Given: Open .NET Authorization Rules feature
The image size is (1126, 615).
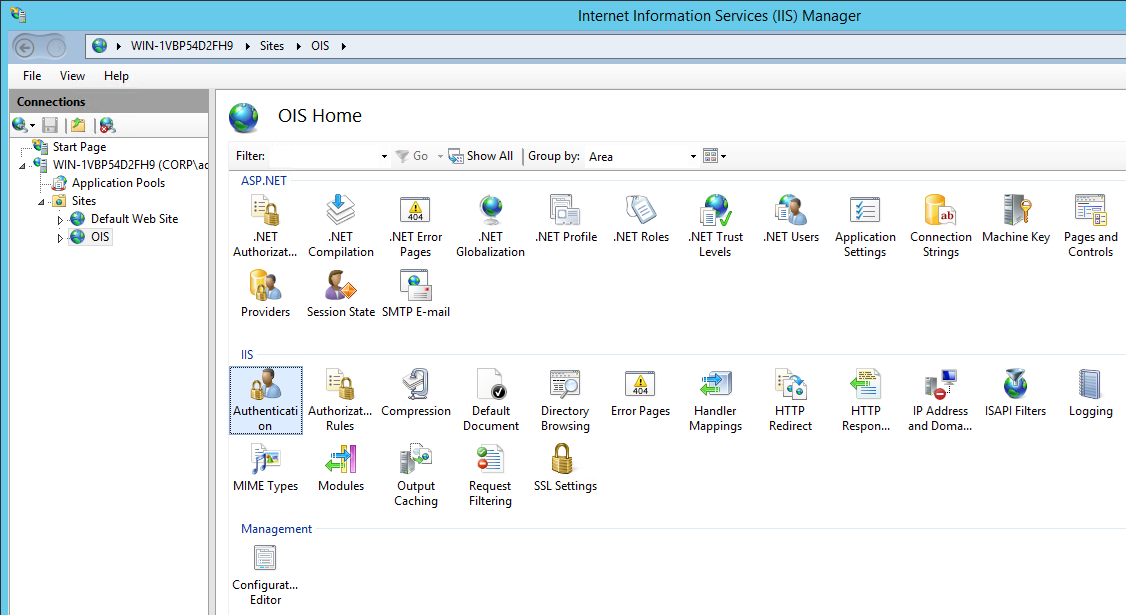Looking at the screenshot, I should [265, 226].
